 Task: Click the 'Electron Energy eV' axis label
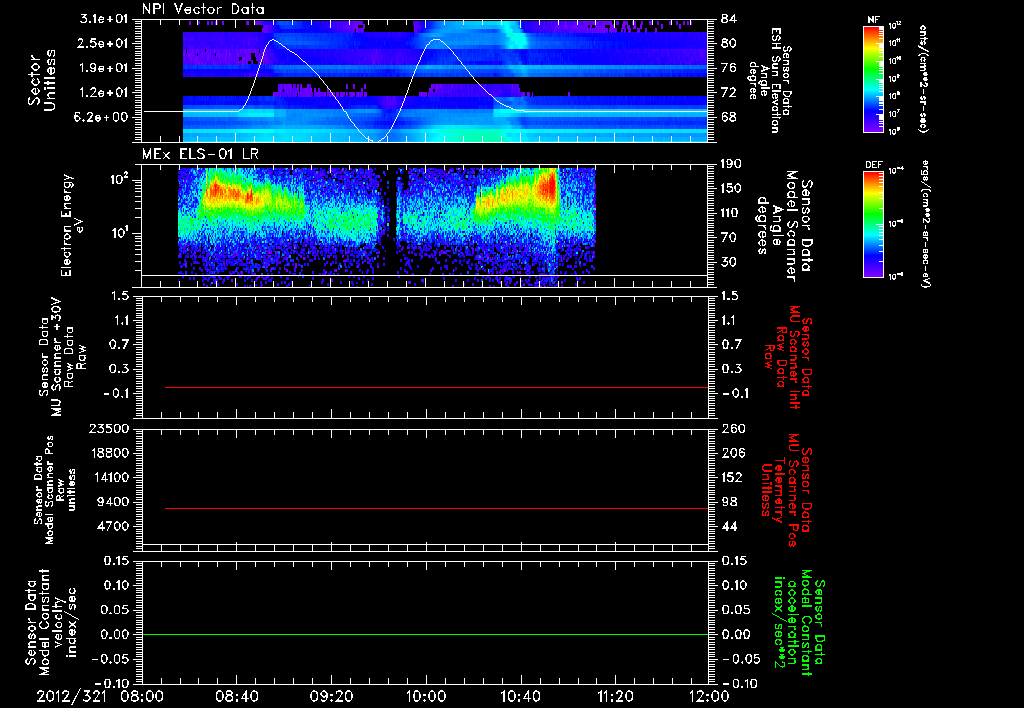click(x=72, y=225)
